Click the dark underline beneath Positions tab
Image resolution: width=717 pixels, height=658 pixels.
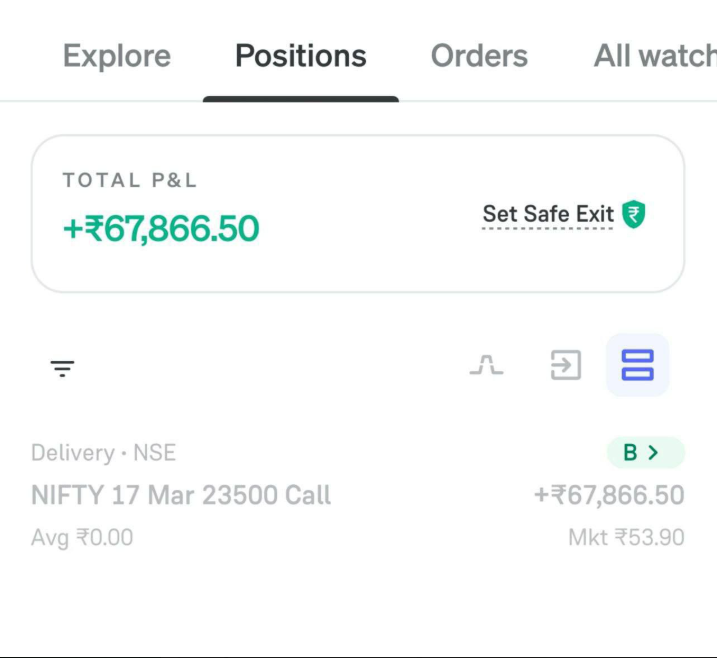(x=300, y=99)
